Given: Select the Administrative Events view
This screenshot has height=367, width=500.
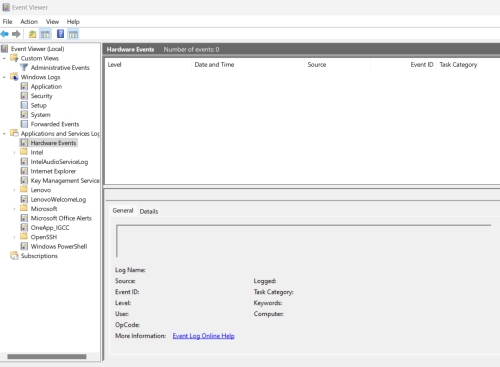Looking at the screenshot, I should pos(60,67).
